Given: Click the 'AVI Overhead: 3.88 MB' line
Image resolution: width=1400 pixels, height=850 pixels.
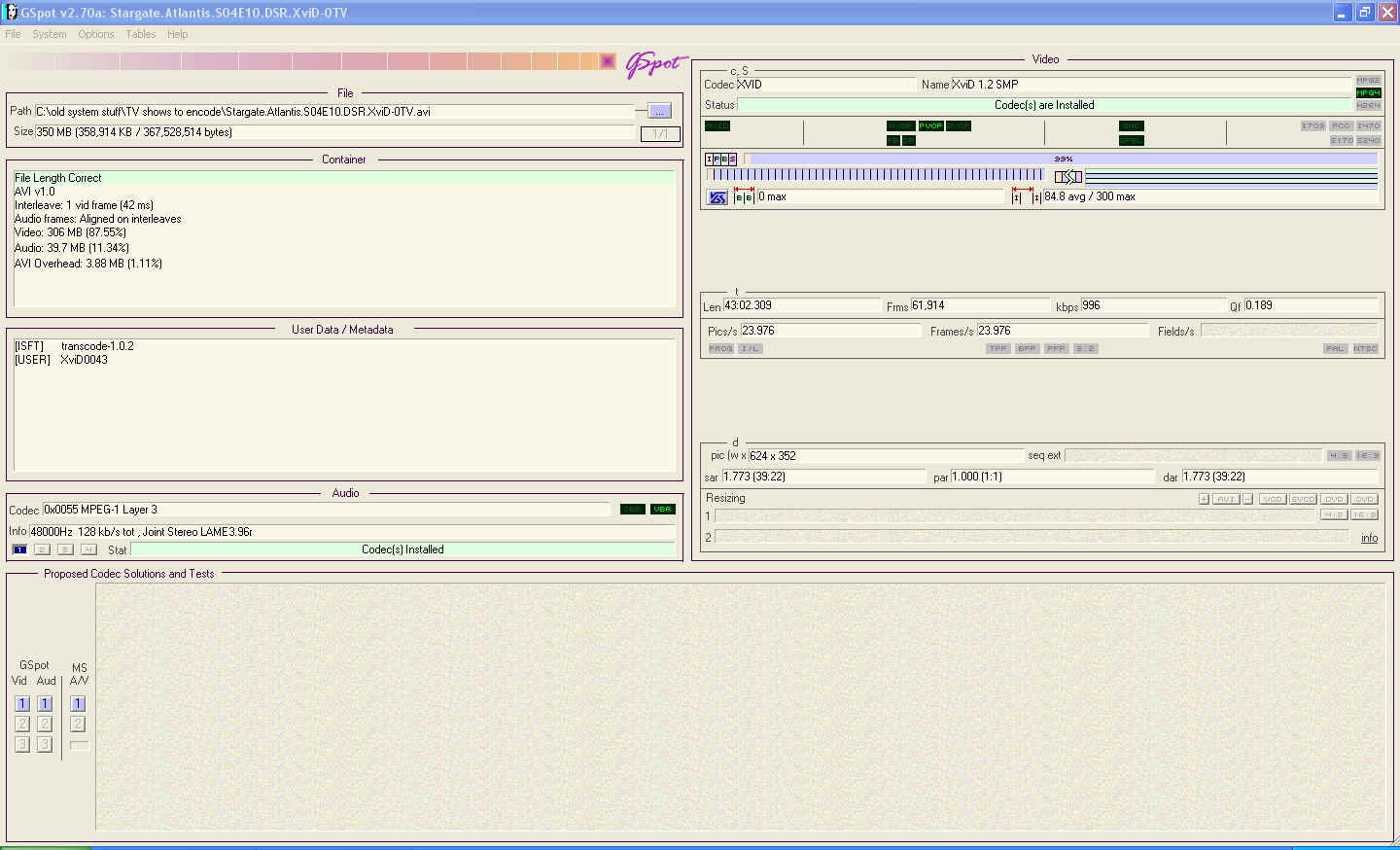Looking at the screenshot, I should coord(88,264).
